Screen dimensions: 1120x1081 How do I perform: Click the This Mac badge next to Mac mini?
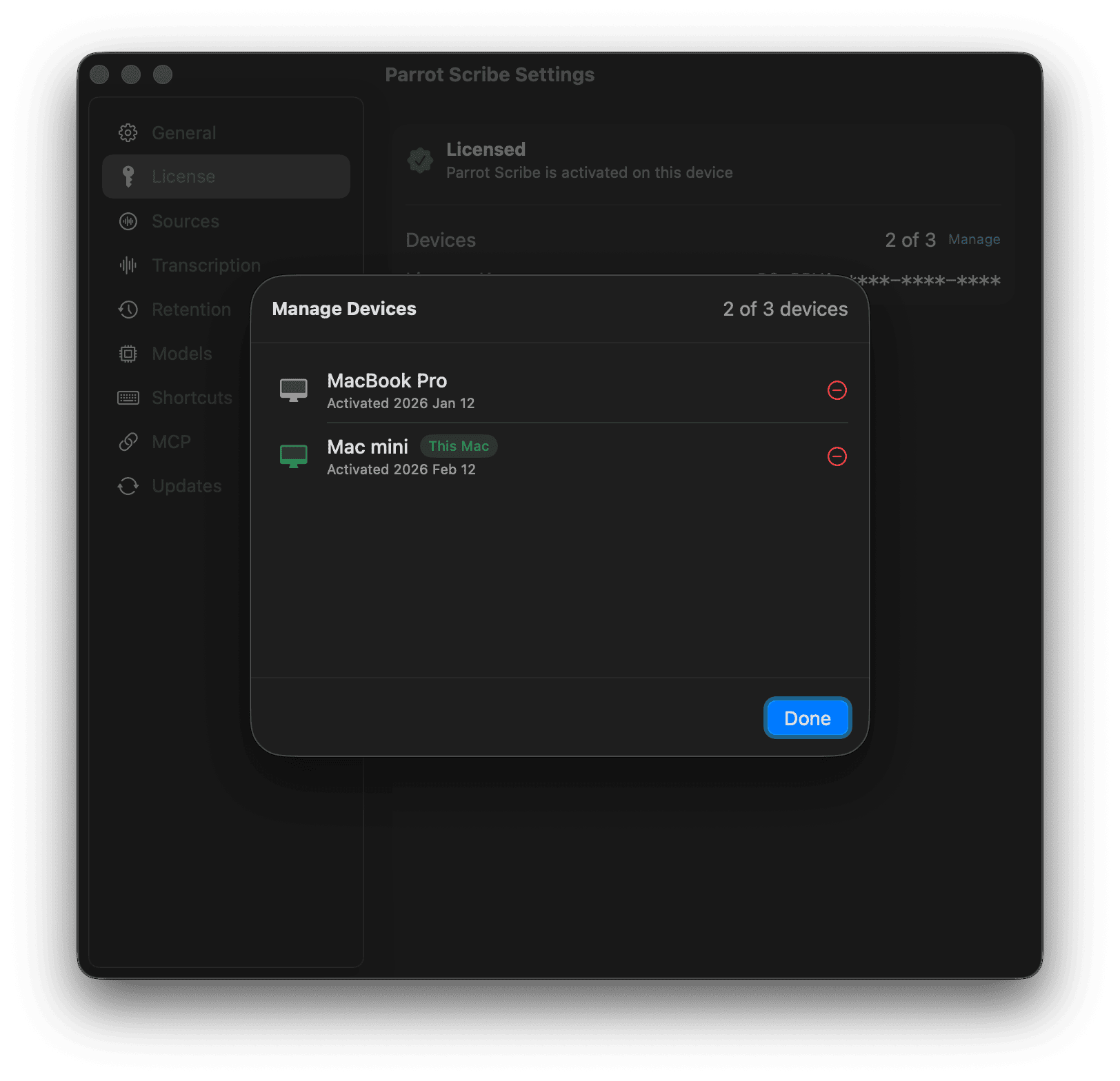458,446
